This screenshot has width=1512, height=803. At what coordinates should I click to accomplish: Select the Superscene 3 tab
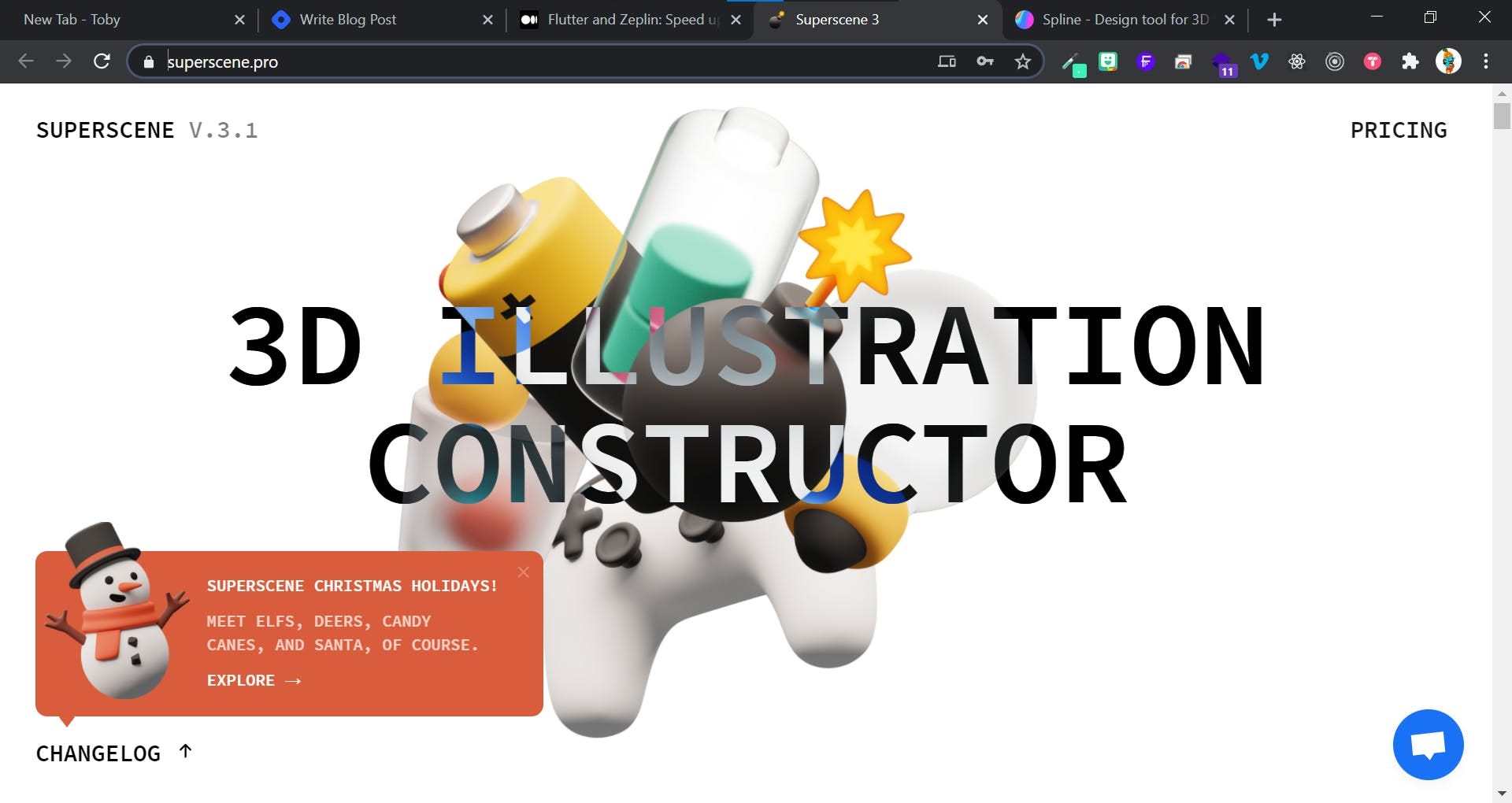874,20
